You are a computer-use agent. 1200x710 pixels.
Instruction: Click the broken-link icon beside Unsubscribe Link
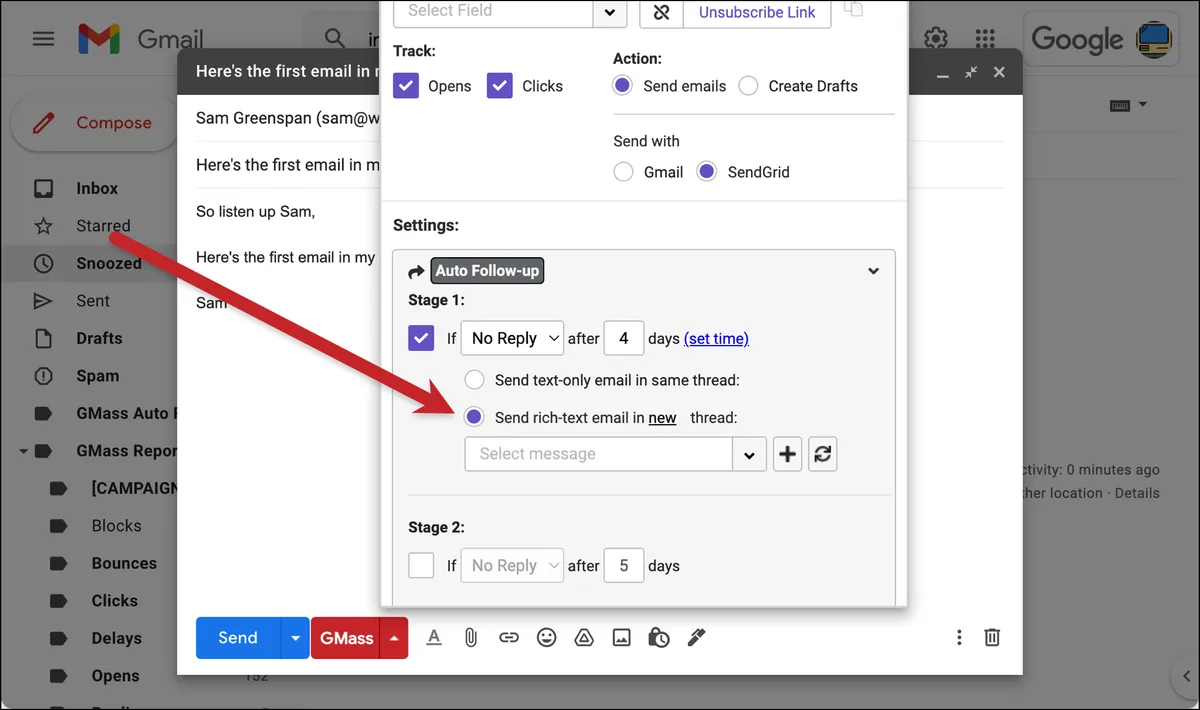tap(661, 12)
